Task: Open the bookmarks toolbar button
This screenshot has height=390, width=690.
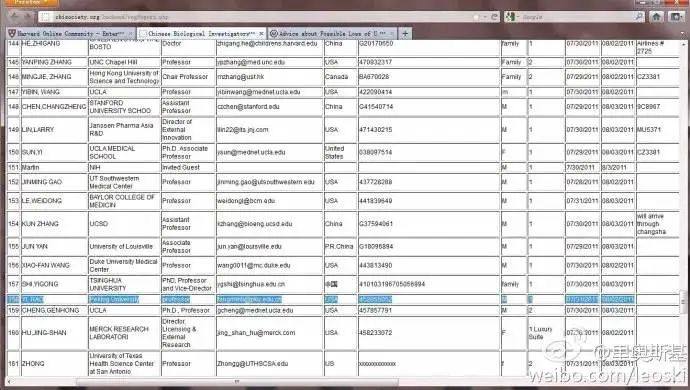Action: [676, 17]
